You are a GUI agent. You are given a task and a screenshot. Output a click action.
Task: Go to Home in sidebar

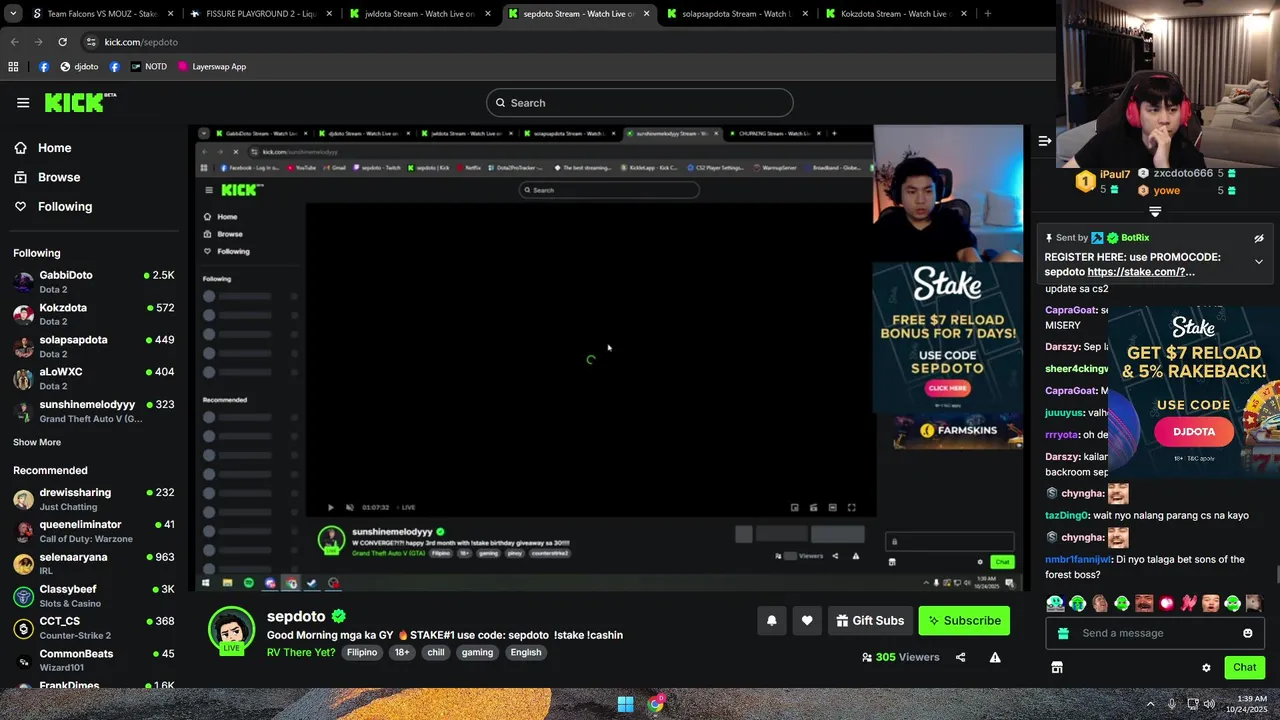point(54,148)
